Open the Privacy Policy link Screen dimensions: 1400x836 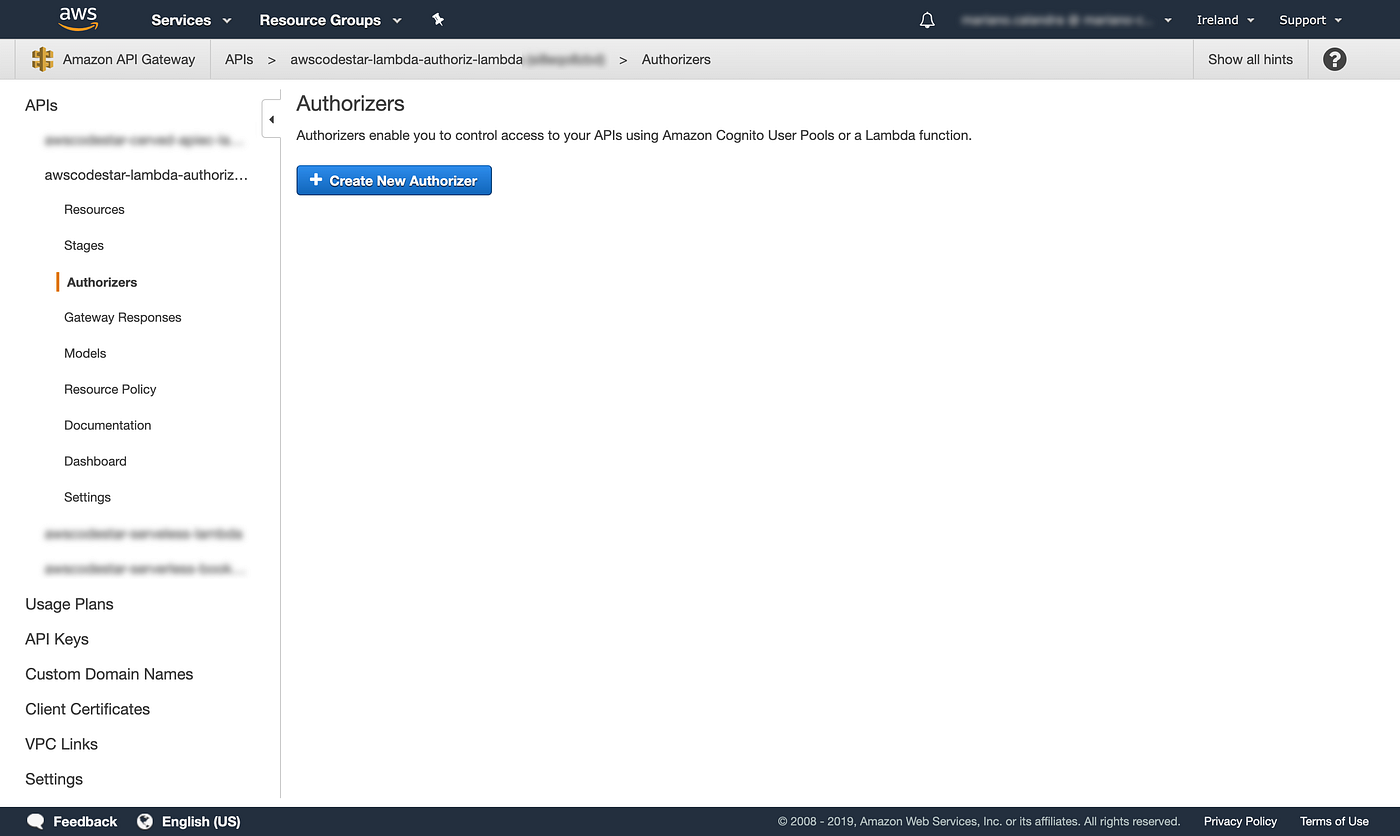pyautogui.click(x=1240, y=821)
